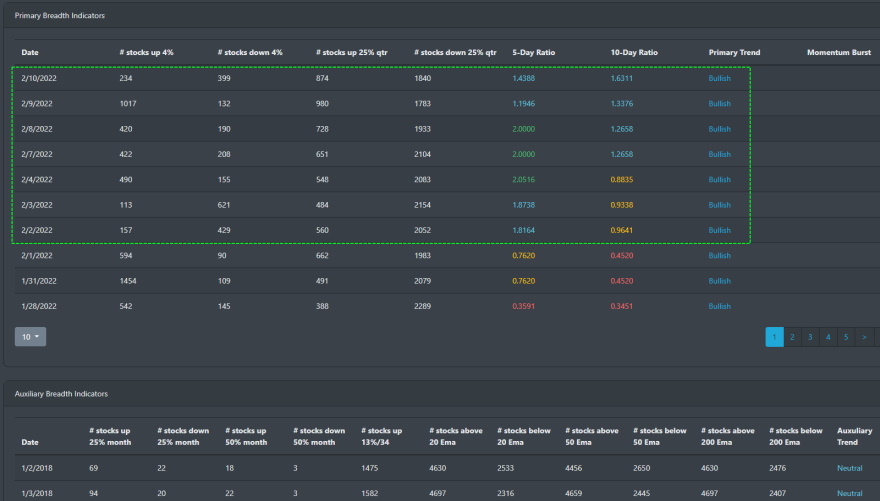880x501 pixels.
Task: Click the value 621 stocks down 4%
Action: pos(224,205)
